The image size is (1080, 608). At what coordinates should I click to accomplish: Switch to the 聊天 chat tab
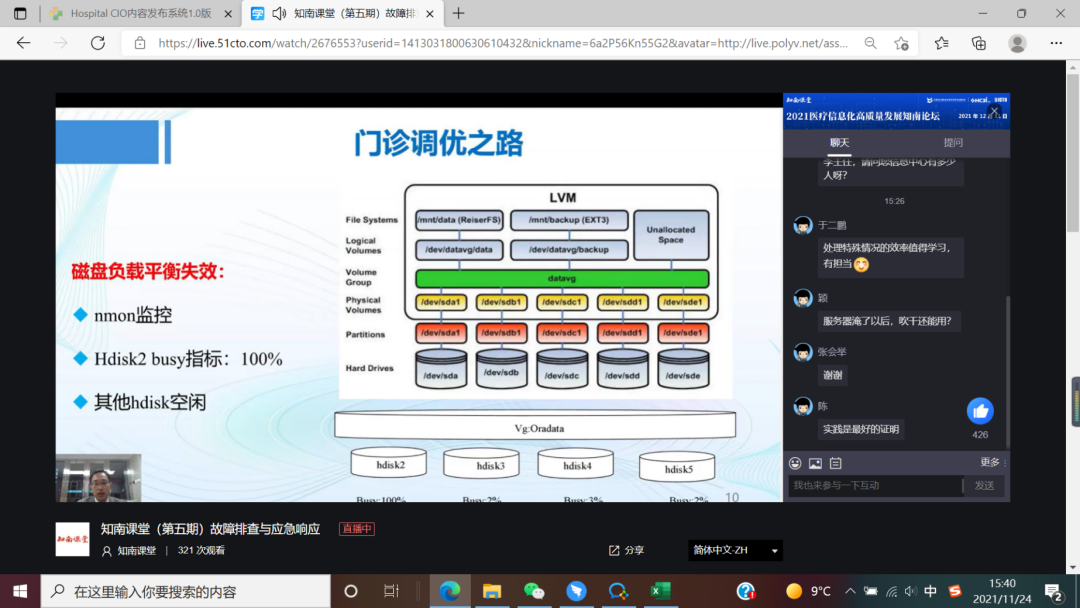pyautogui.click(x=840, y=143)
